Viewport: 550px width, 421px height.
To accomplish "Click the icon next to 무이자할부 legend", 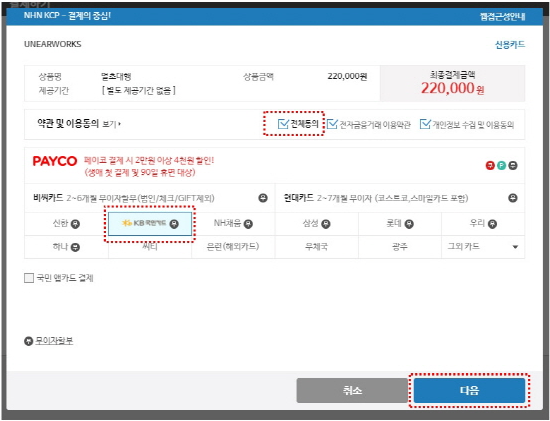I will point(28,341).
